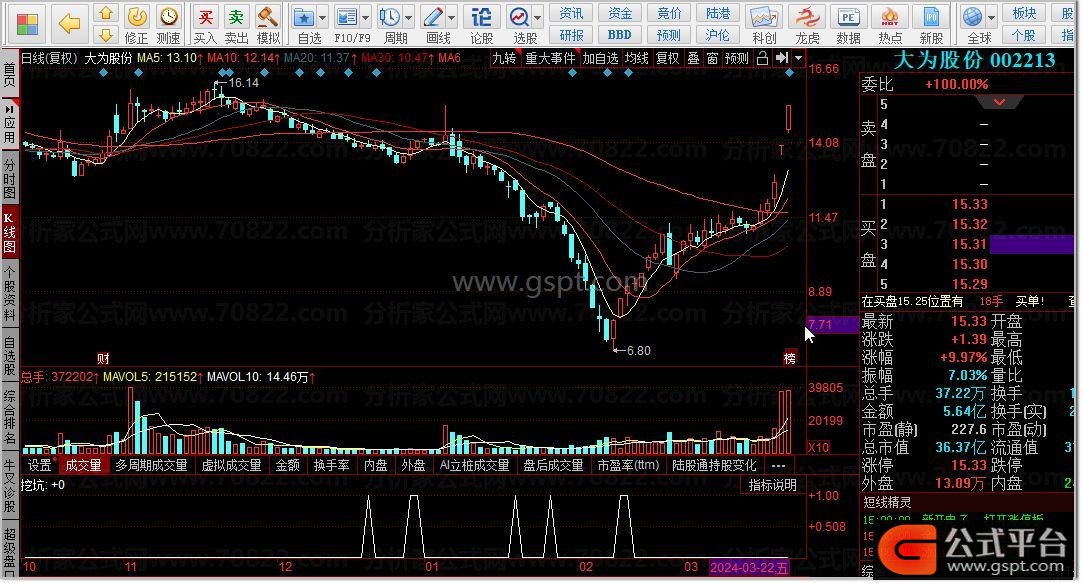1083x583 pixels.
Task: Open the chart header dropdown arrow
Action: [798, 59]
